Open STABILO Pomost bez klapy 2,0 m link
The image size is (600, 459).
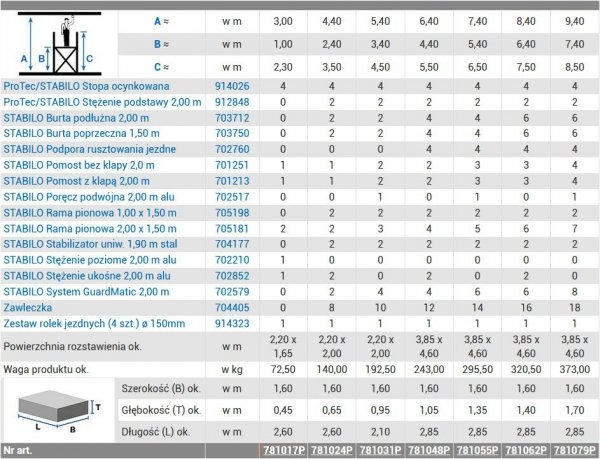coord(79,166)
